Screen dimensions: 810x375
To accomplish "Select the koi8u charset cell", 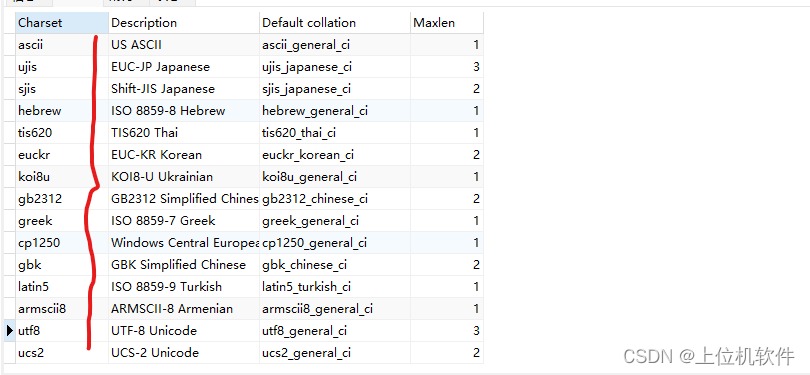I will tap(62, 177).
